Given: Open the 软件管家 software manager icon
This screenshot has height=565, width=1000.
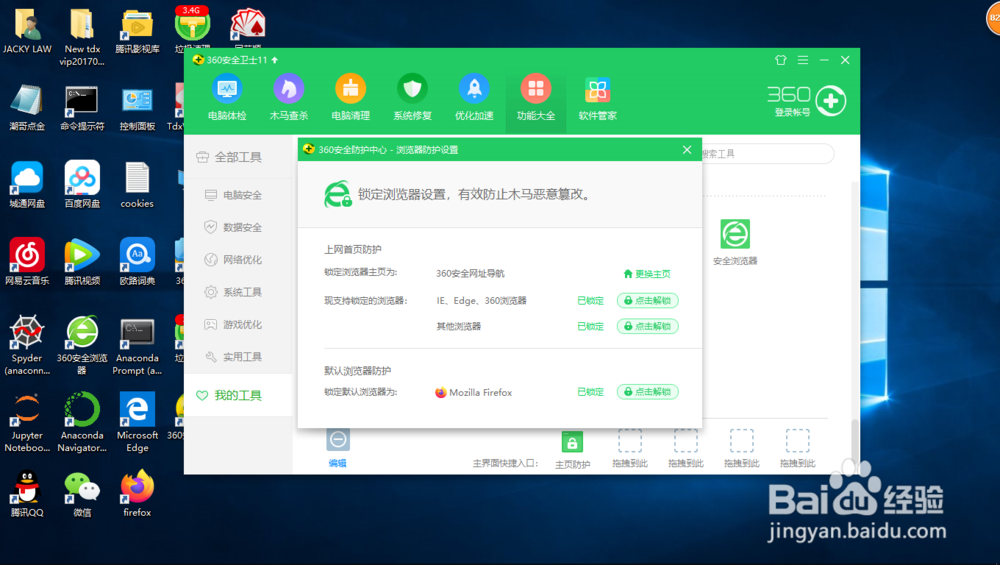Looking at the screenshot, I should coord(598,90).
